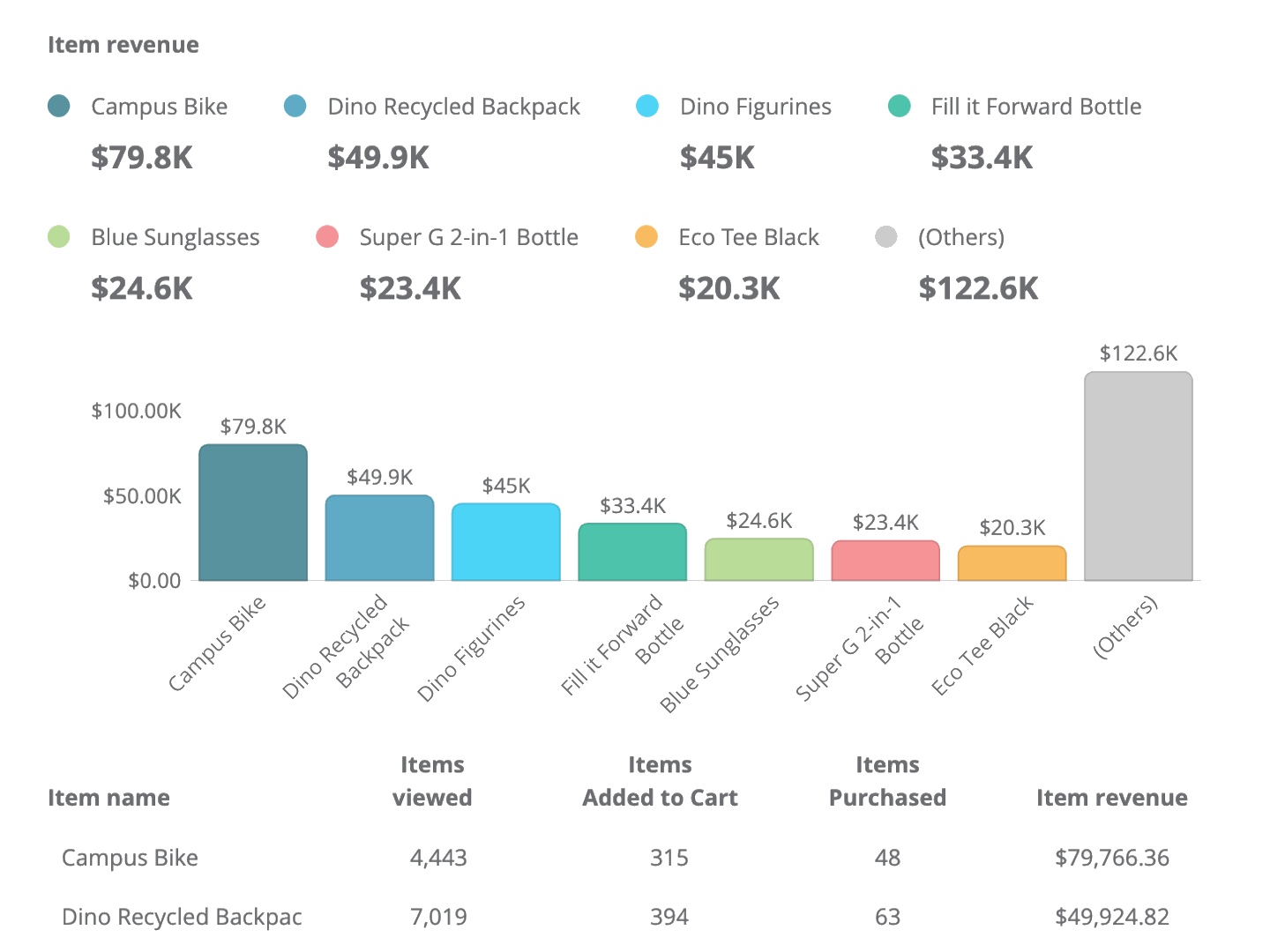The image size is (1270, 952).
Task: Click the Campus Bike legend label
Action: (160, 107)
